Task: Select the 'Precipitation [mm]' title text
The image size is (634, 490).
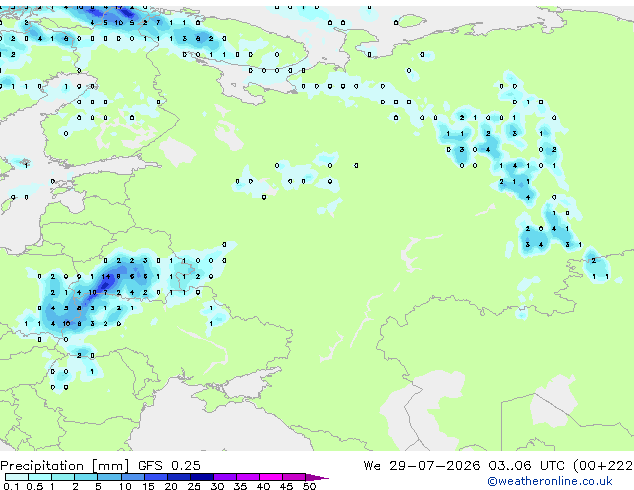Action: tap(65, 466)
